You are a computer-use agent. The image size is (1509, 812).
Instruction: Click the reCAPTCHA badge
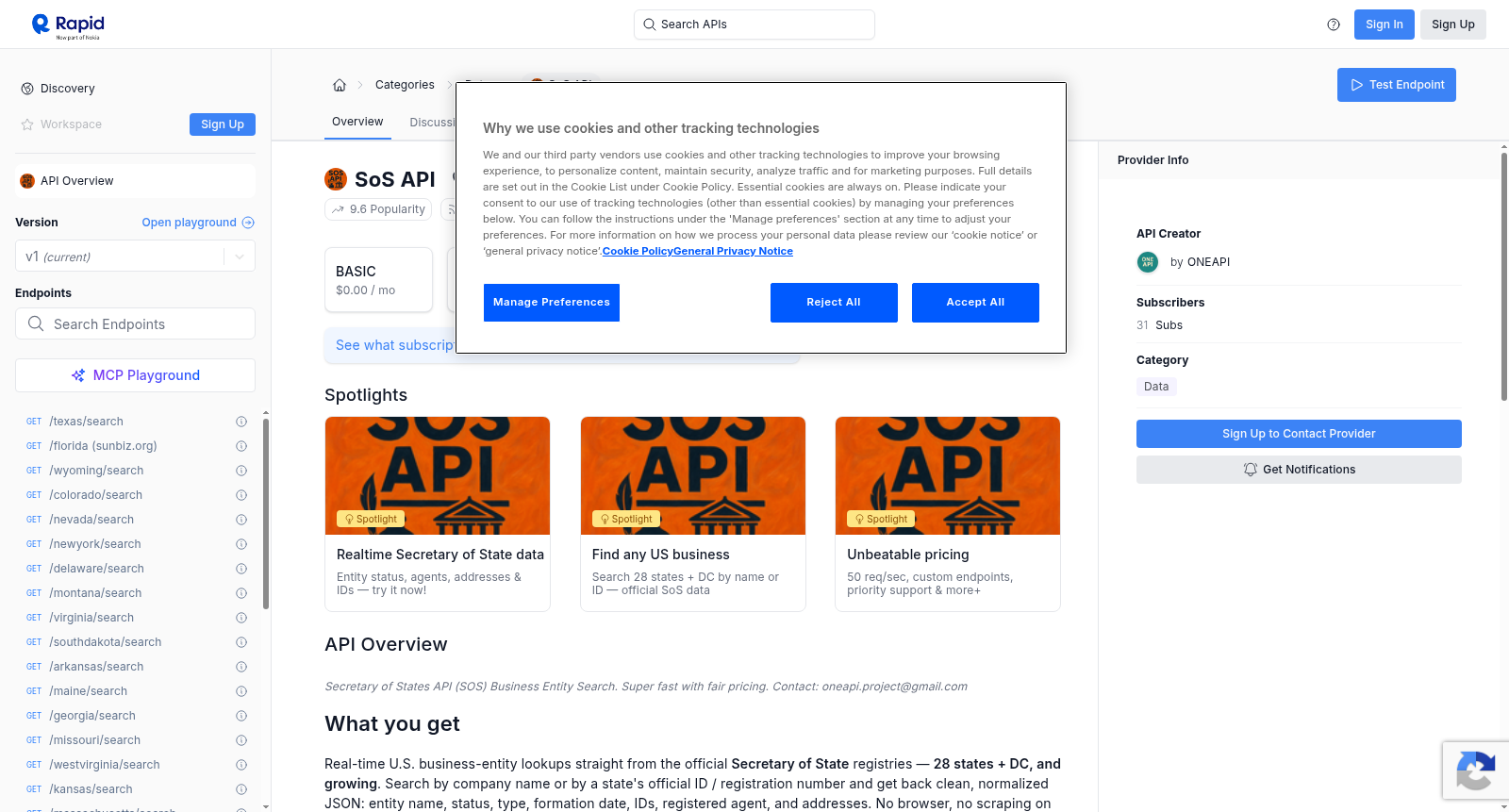coord(1475,771)
